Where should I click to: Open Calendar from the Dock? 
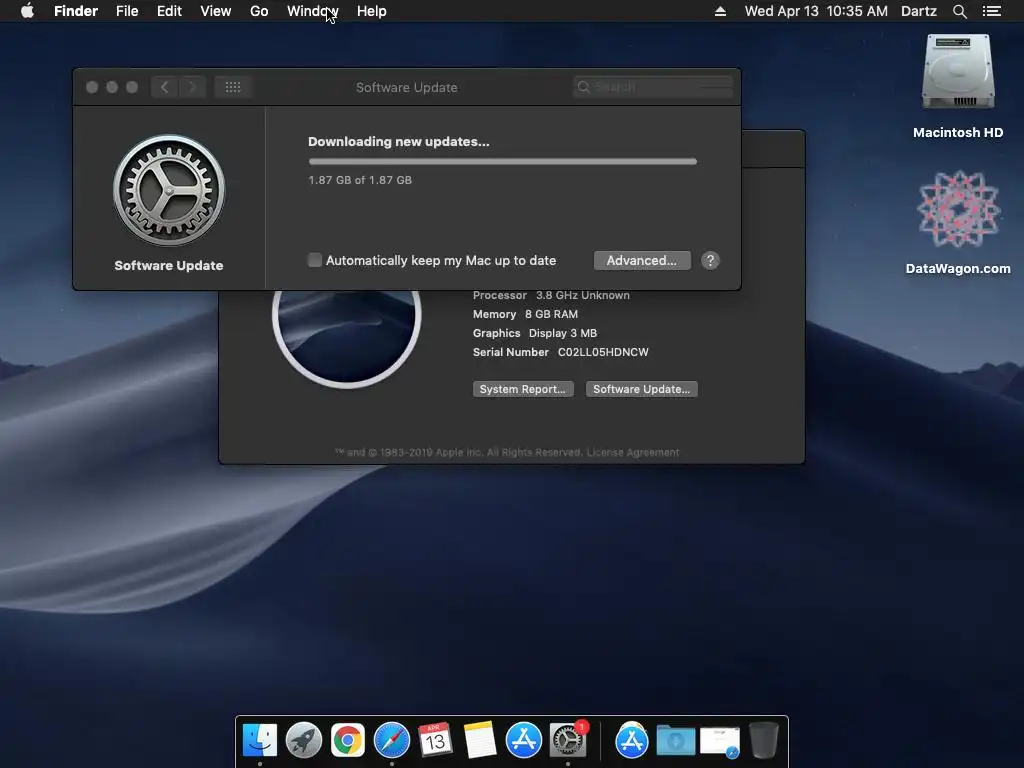click(436, 740)
